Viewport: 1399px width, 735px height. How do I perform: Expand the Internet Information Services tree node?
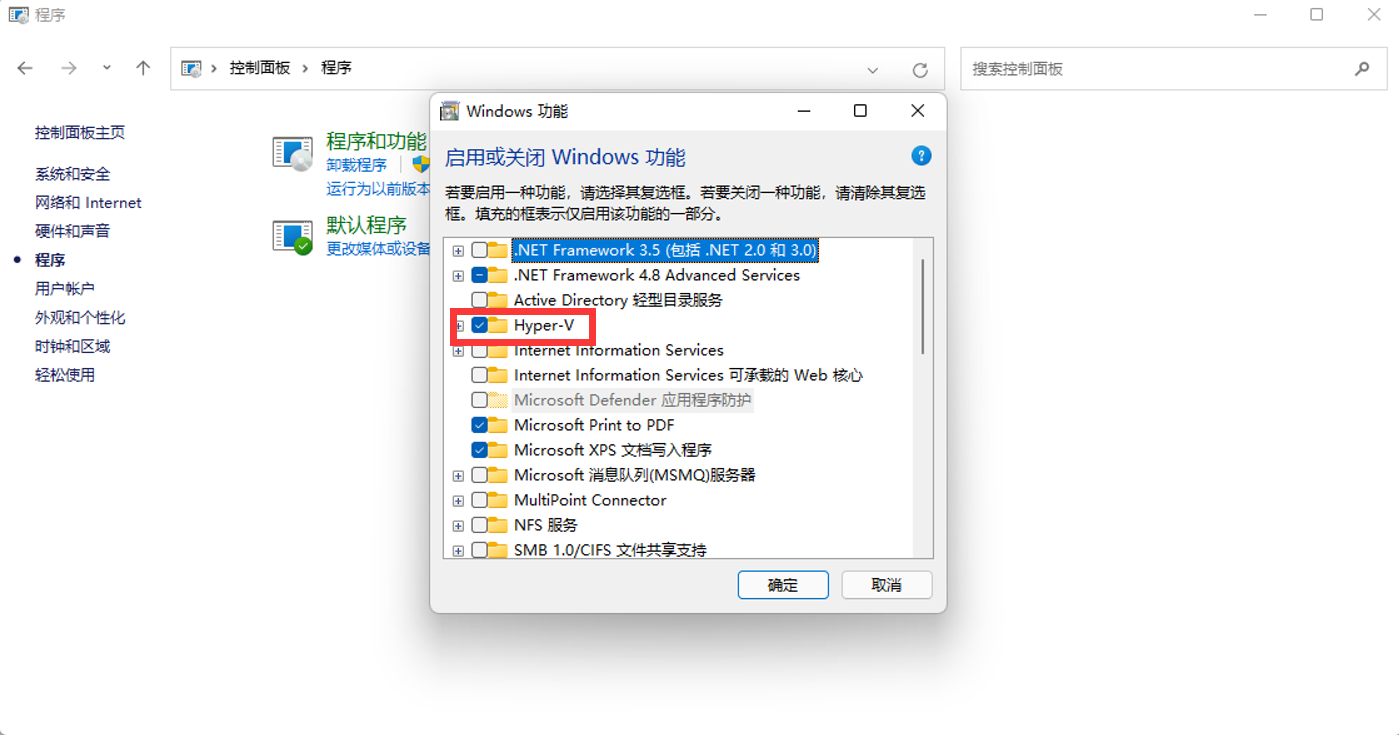click(x=458, y=350)
